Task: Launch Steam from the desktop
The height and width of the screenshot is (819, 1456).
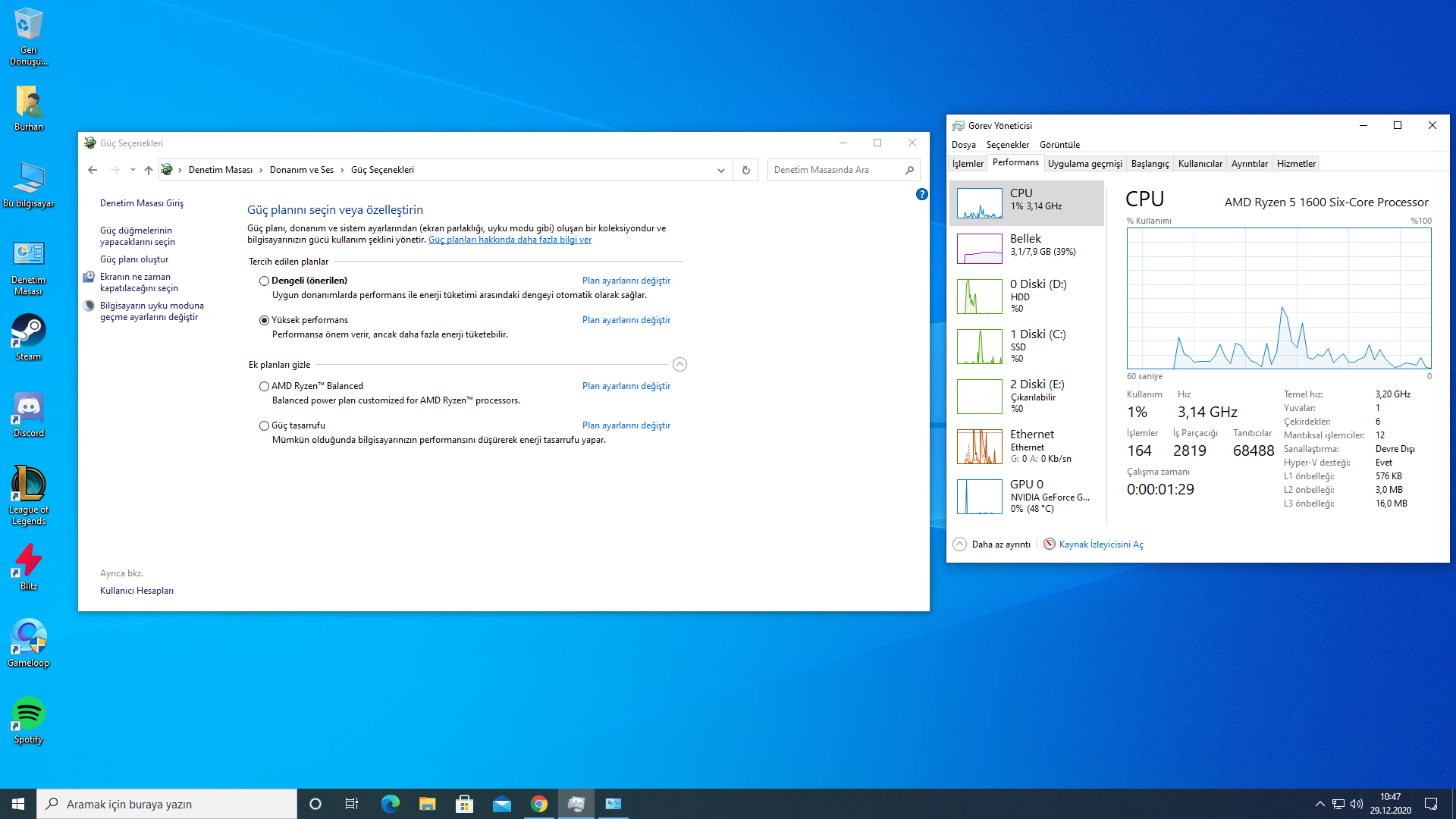Action: [x=28, y=338]
